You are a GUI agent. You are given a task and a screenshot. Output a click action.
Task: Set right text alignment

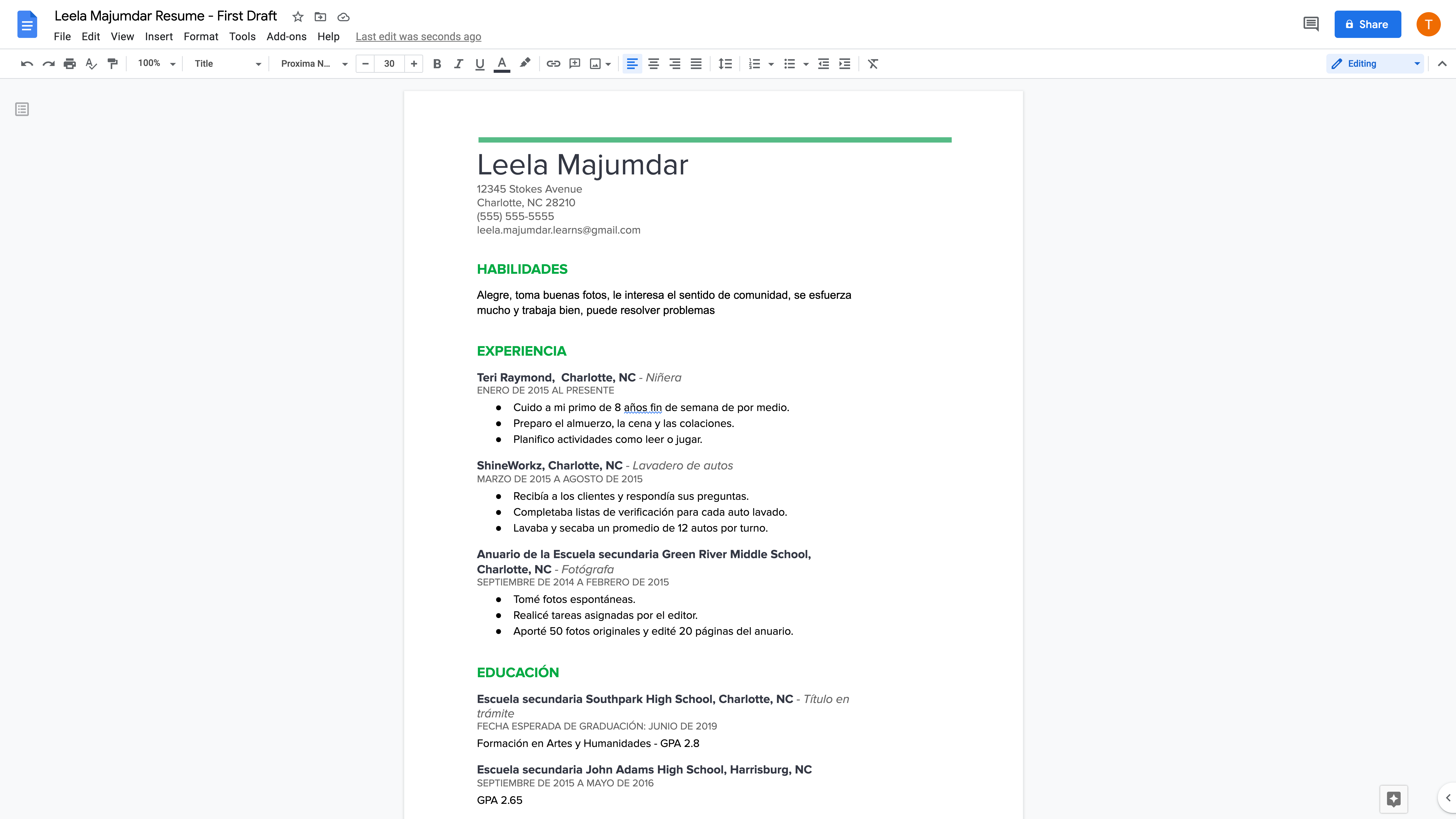point(675,64)
